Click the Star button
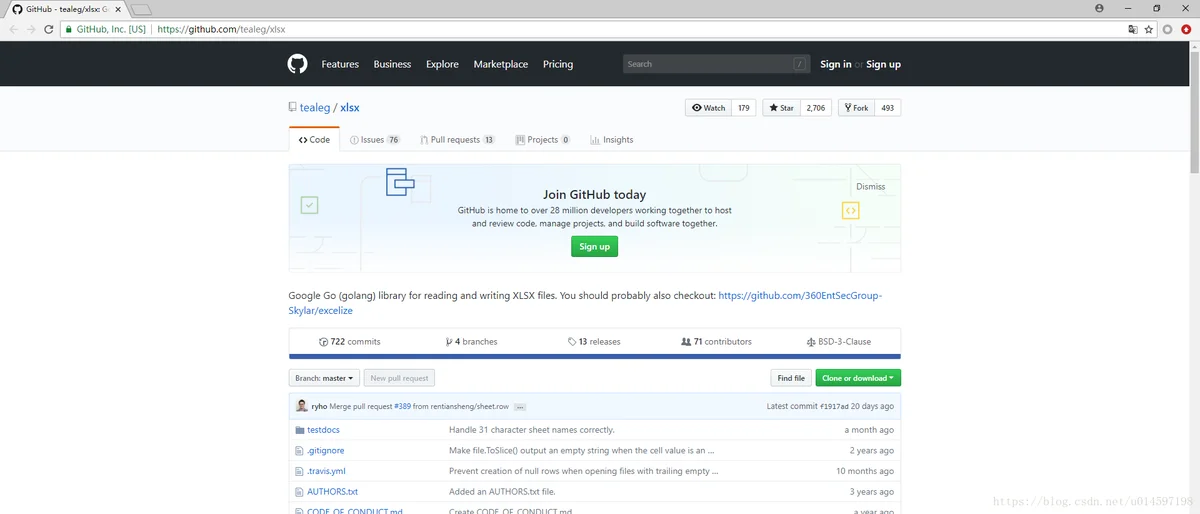Screen dimensions: 1200x514 [781, 108]
